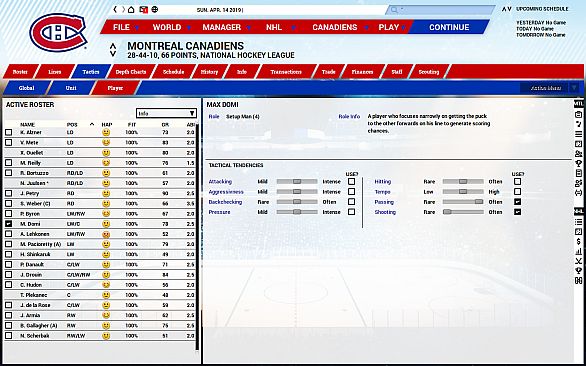Viewport: 586px width, 366px height.
Task: Click the Role Info link
Action: (x=349, y=117)
